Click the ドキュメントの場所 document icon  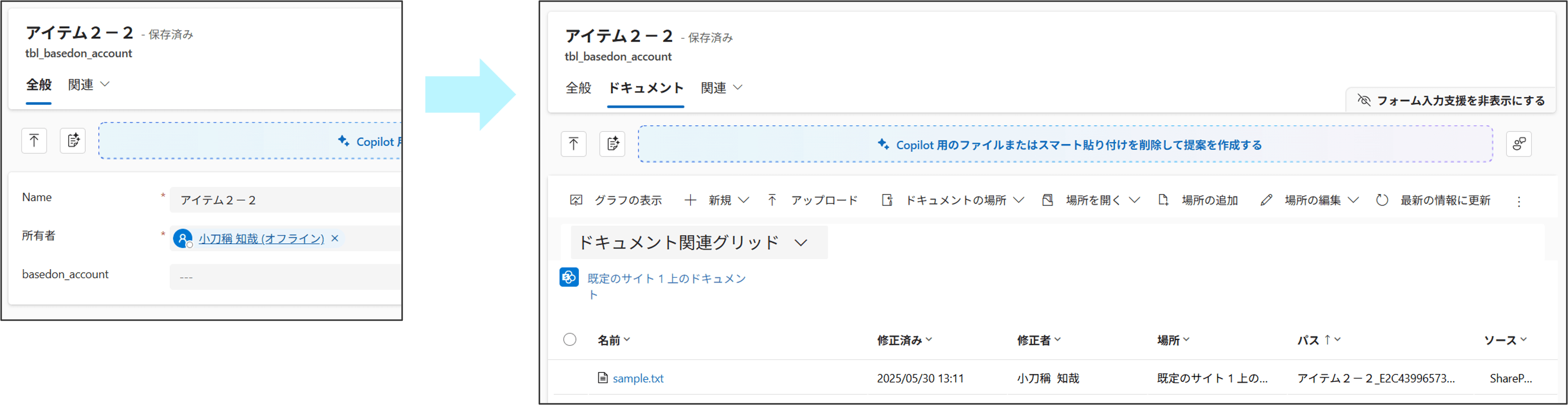coord(887,200)
